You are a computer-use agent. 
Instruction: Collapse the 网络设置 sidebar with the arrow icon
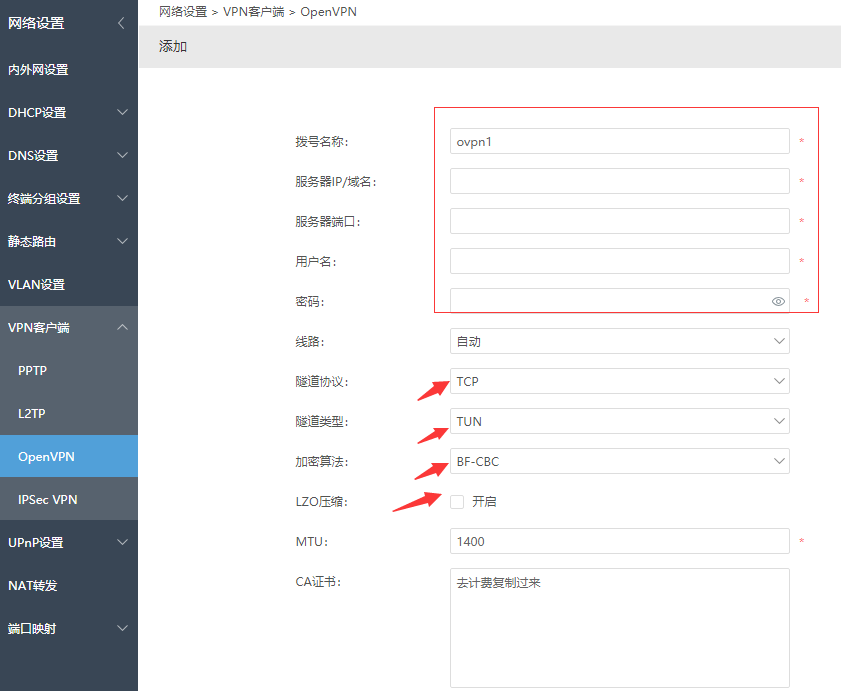(x=121, y=23)
